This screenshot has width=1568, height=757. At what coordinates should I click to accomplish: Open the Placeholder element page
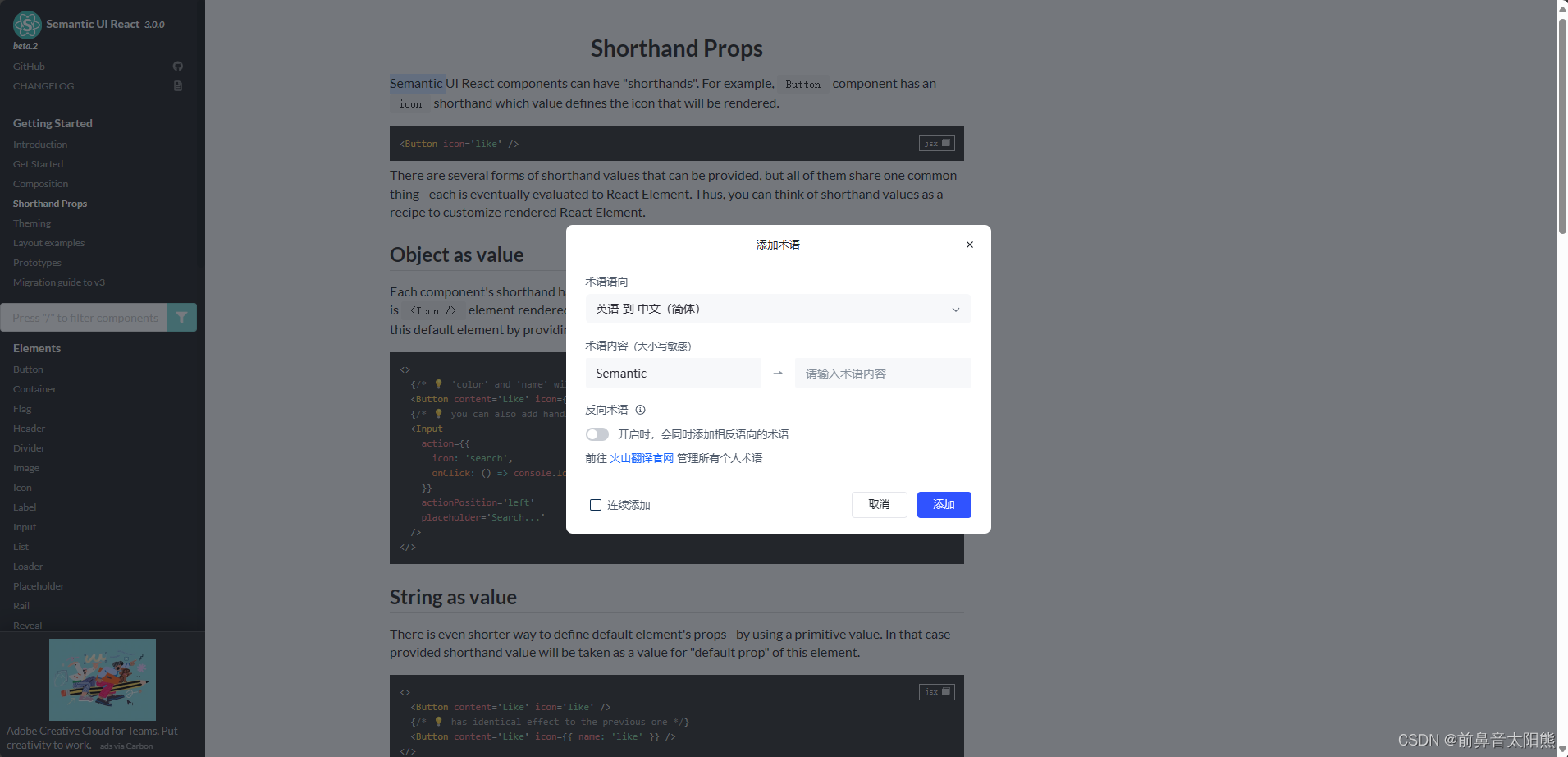[x=39, y=586]
